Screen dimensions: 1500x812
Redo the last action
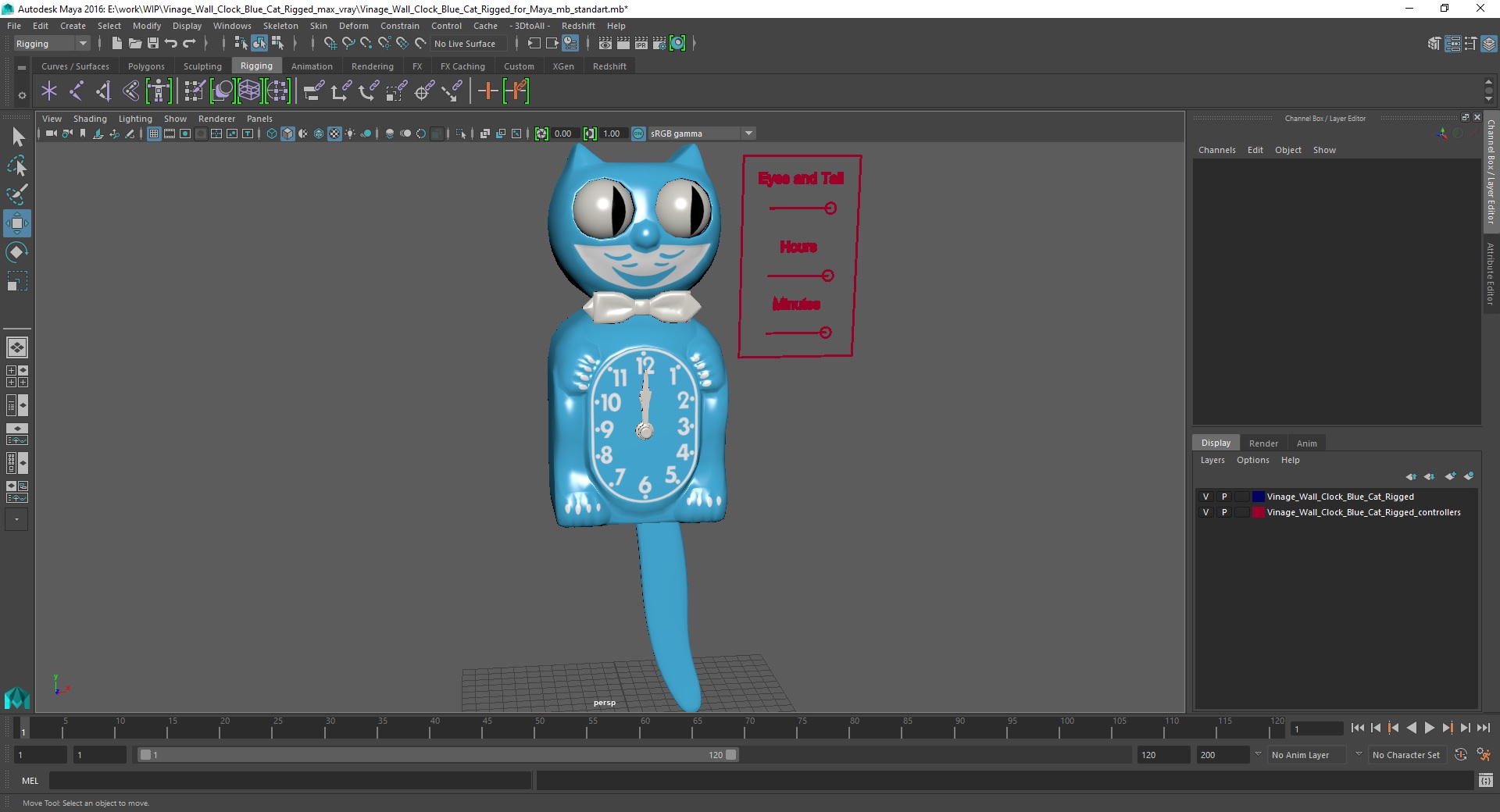[189, 44]
